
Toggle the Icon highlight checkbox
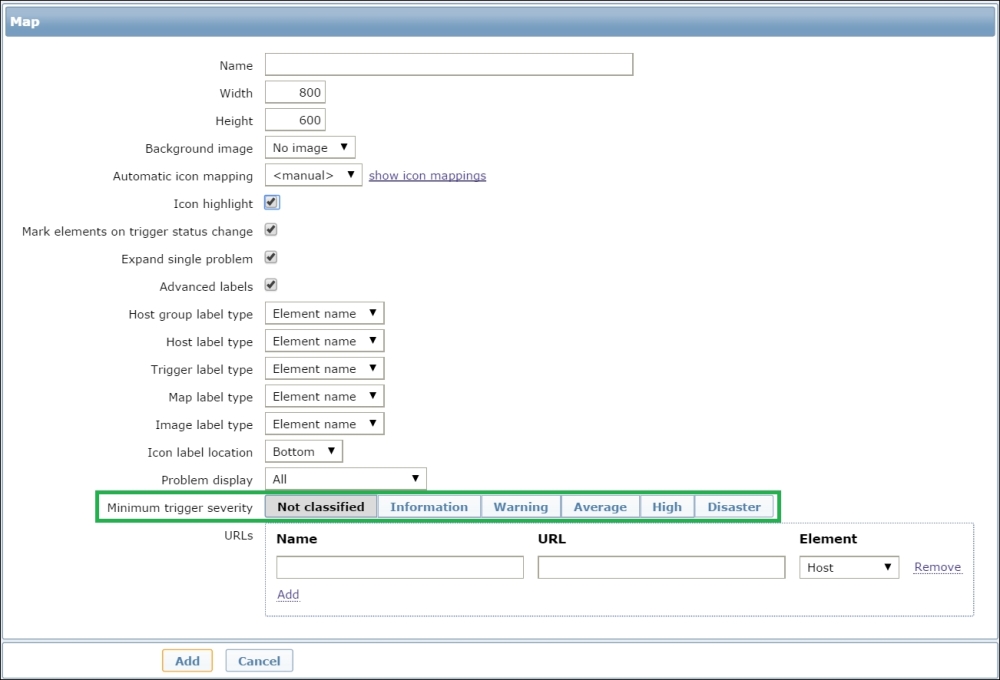(272, 202)
